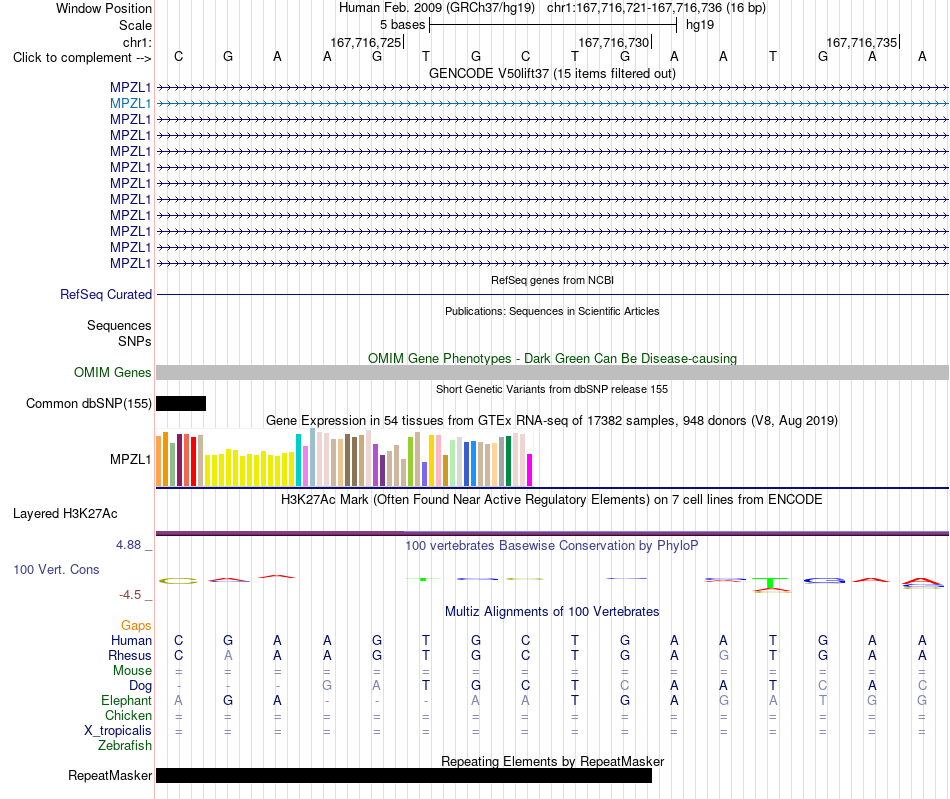This screenshot has width=950, height=799.
Task: Open the GENCODE V50lift37 track title
Action: pos(552,73)
